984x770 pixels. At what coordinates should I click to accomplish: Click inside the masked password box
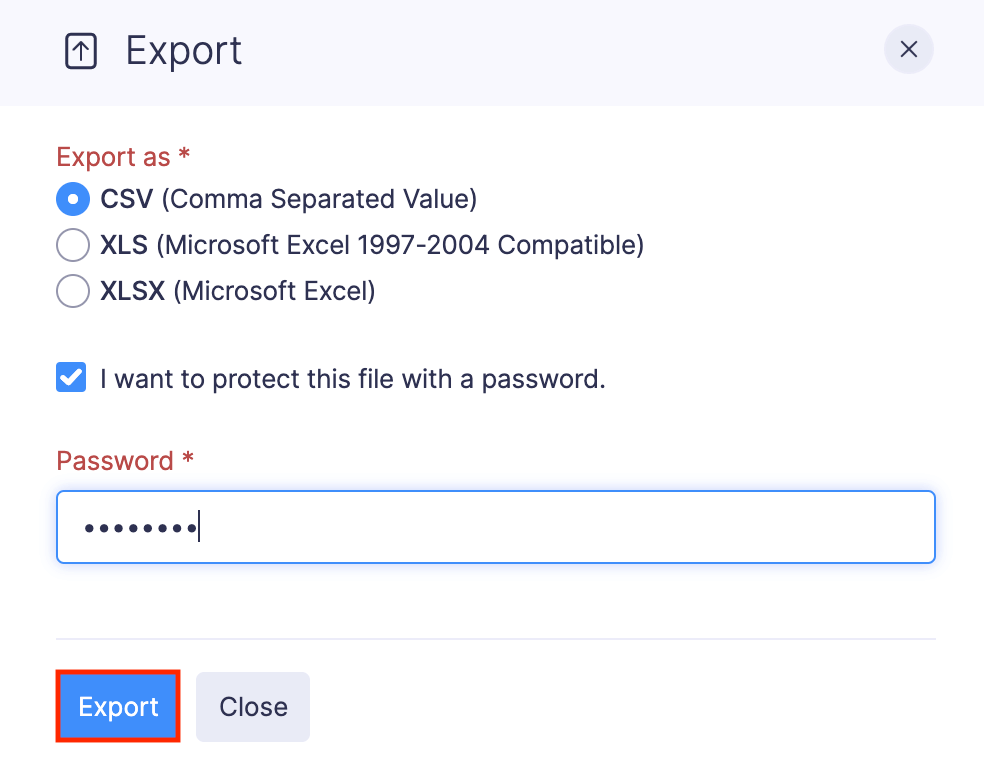[x=495, y=527]
